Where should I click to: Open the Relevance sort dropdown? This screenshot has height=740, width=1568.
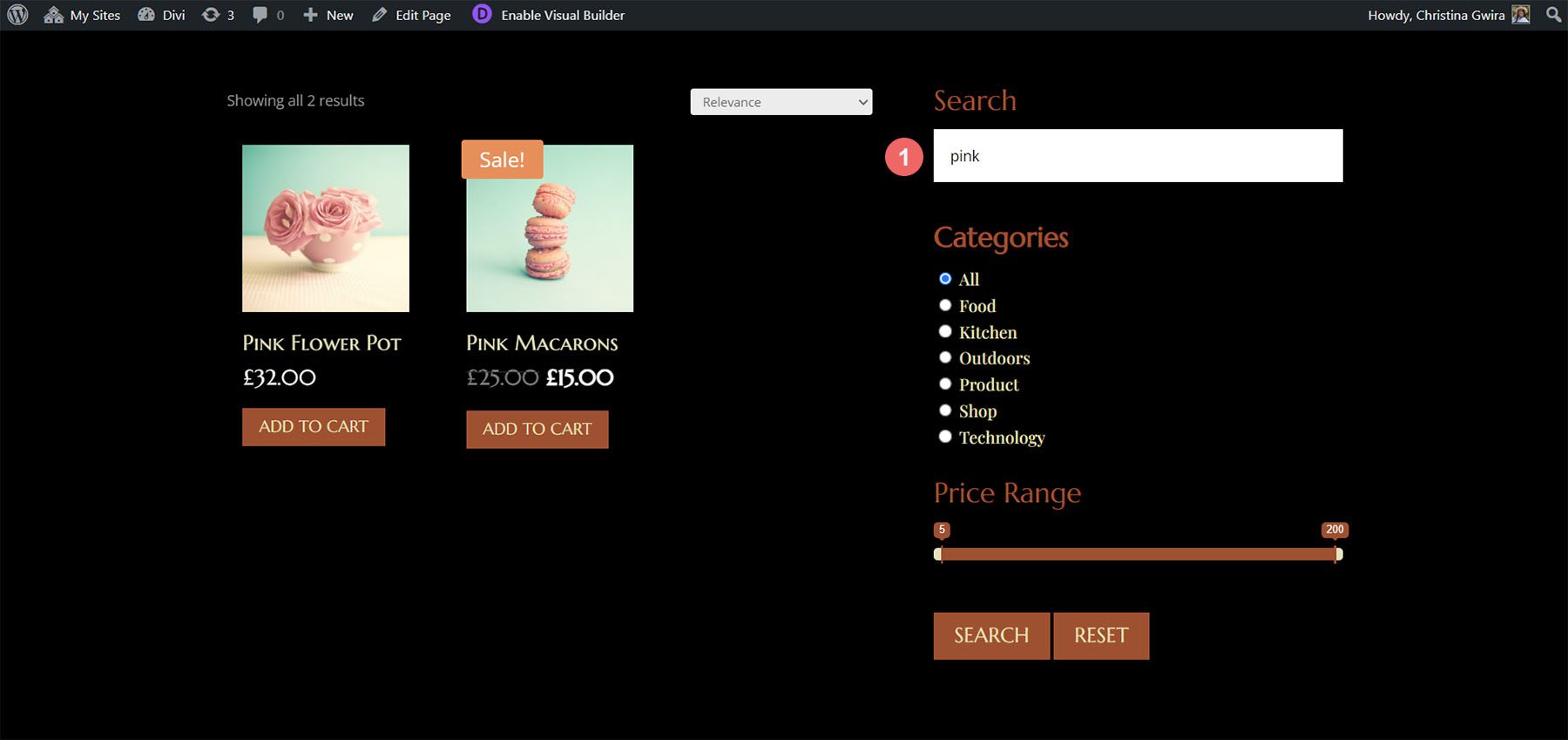(781, 102)
